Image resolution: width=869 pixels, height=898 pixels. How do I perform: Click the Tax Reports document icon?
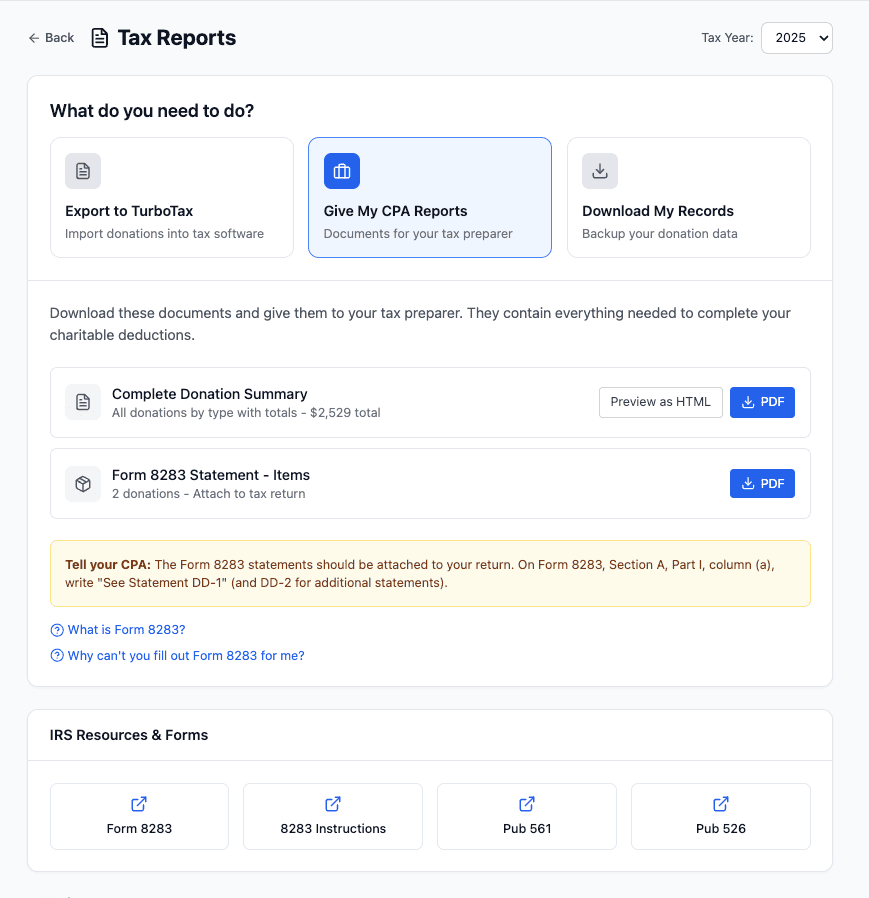(x=100, y=38)
